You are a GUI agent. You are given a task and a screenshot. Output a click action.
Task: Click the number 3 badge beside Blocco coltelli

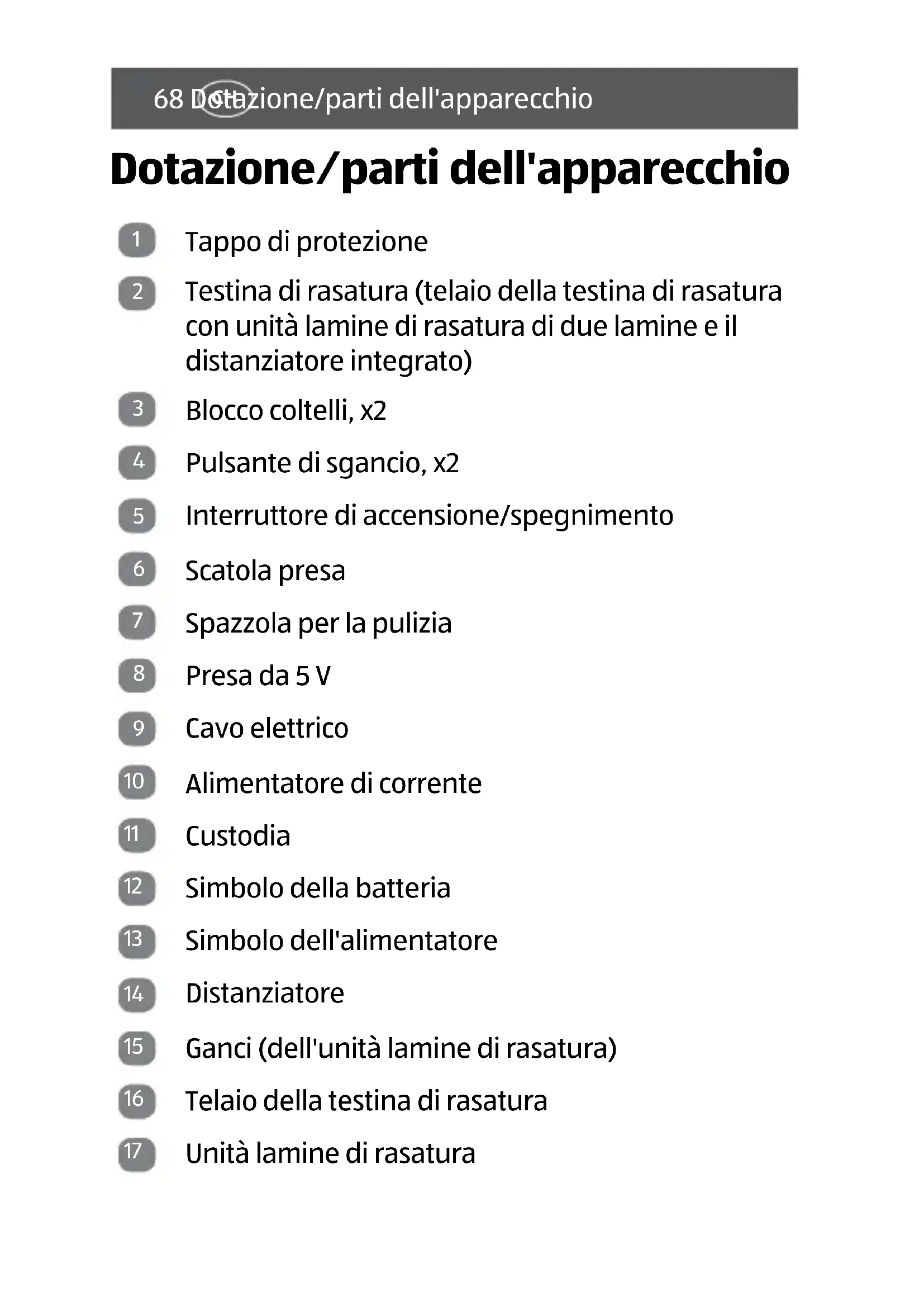(x=136, y=408)
